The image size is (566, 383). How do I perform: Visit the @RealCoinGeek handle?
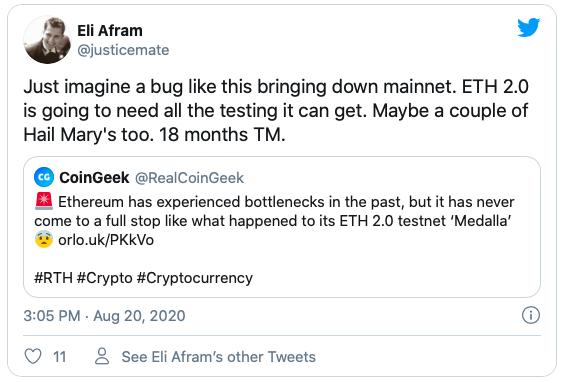click(190, 178)
